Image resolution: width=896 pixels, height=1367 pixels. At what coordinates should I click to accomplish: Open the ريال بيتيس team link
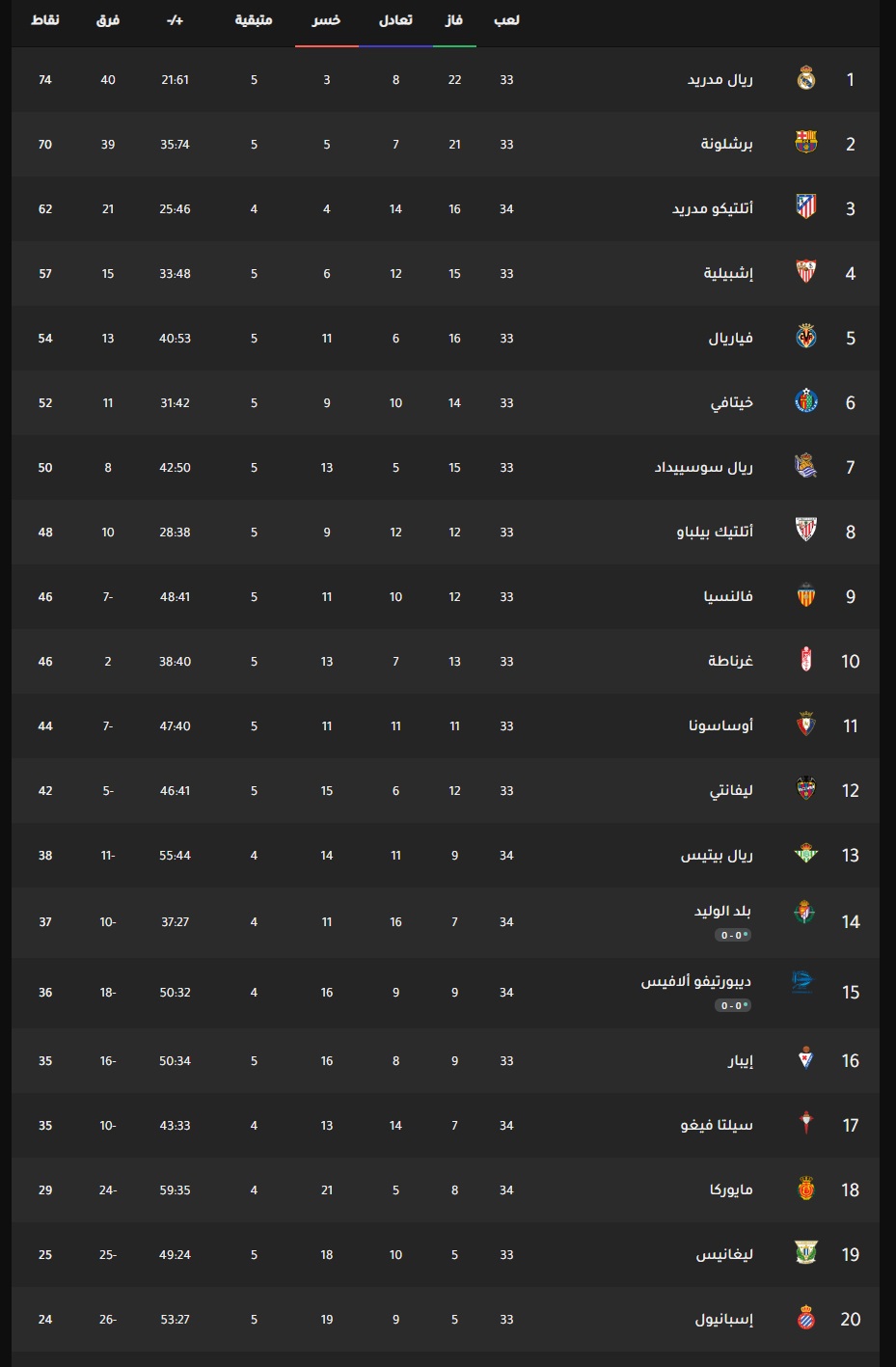pyautogui.click(x=717, y=855)
